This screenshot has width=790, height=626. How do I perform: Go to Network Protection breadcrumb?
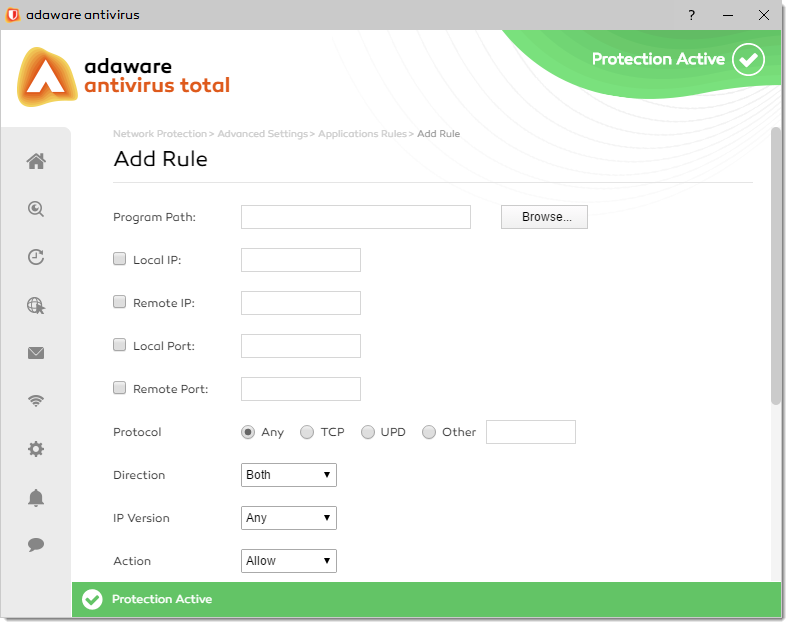pos(160,134)
